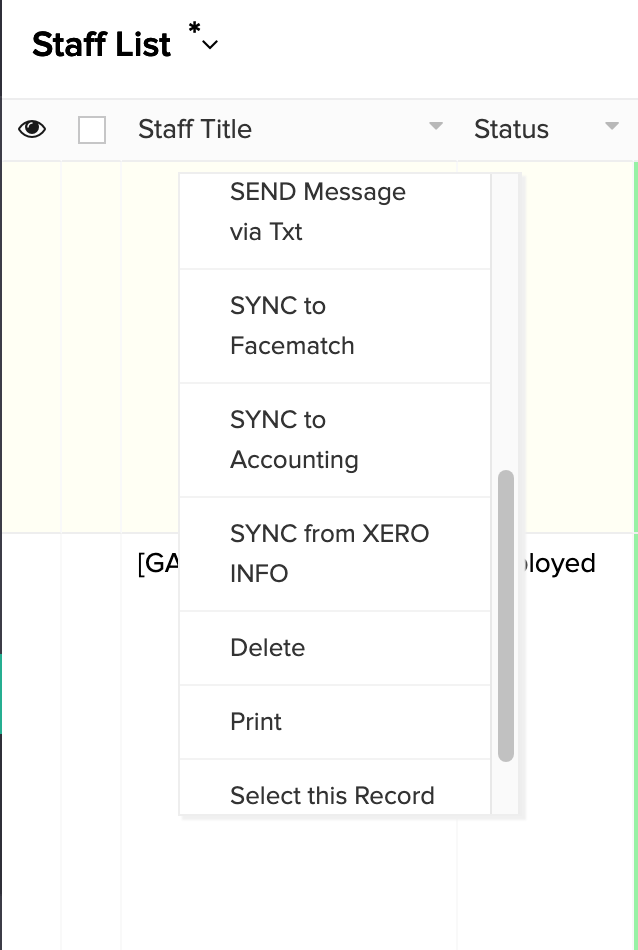The image size is (638, 950).
Task: Click the staff title cell starting with [GA
Action: (157, 564)
